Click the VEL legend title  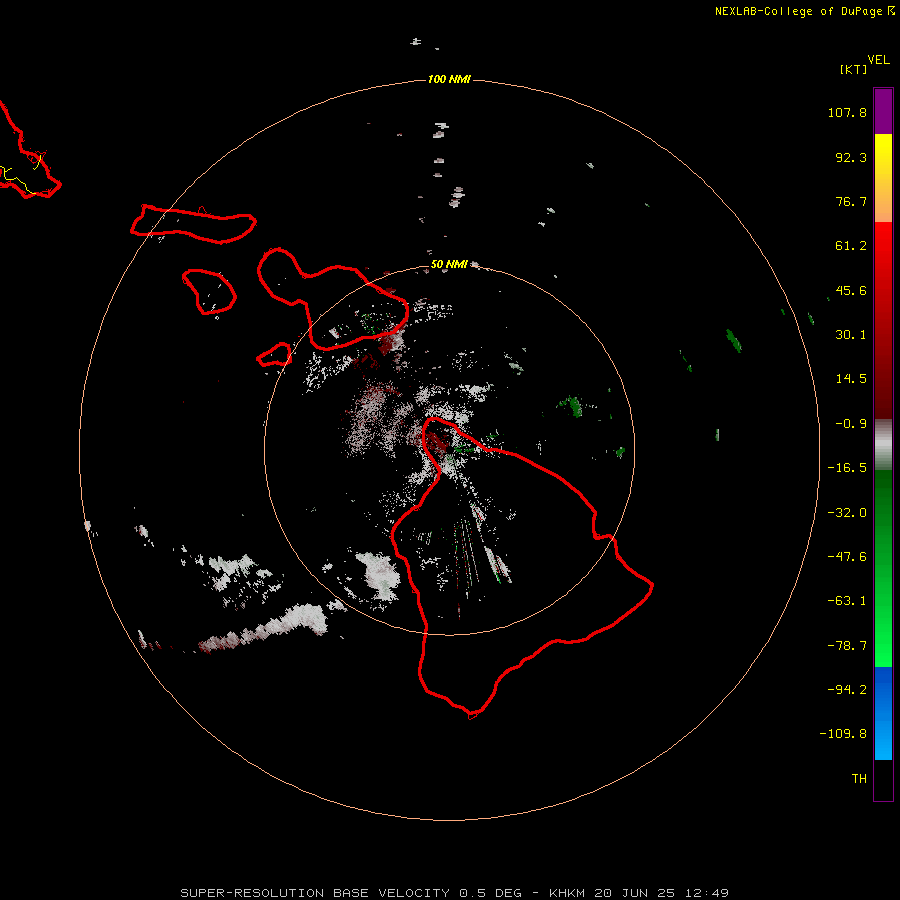tap(878, 60)
